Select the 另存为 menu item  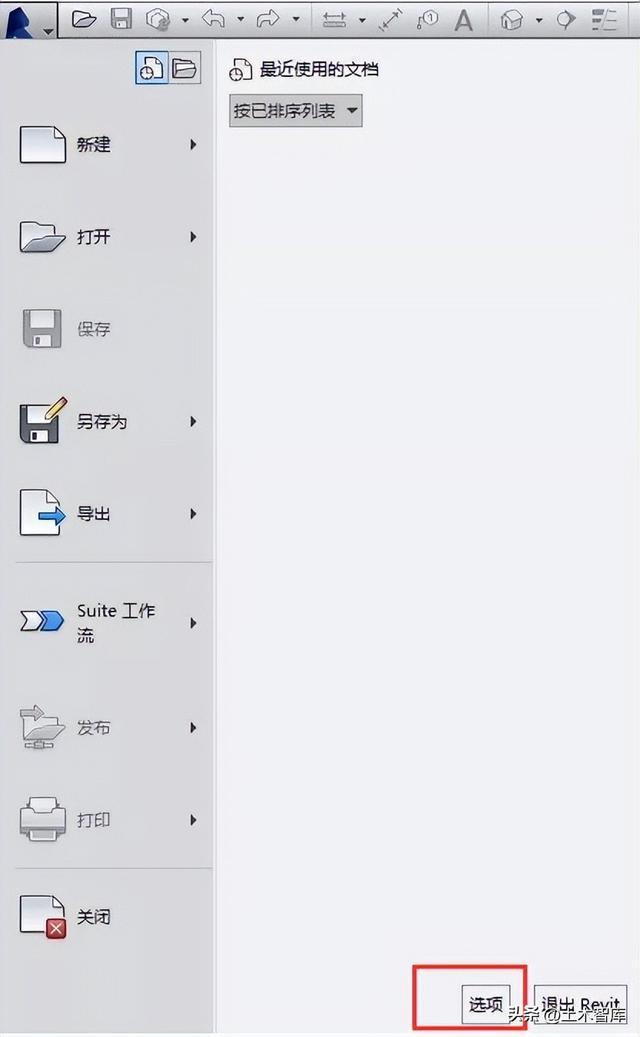coord(109,421)
